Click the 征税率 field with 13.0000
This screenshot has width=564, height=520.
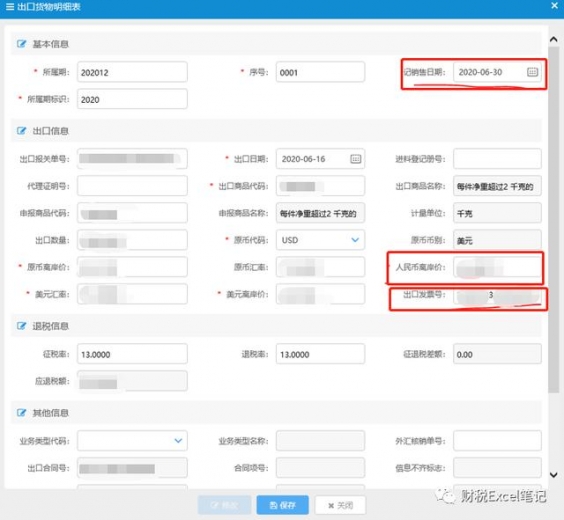[x=132, y=354]
